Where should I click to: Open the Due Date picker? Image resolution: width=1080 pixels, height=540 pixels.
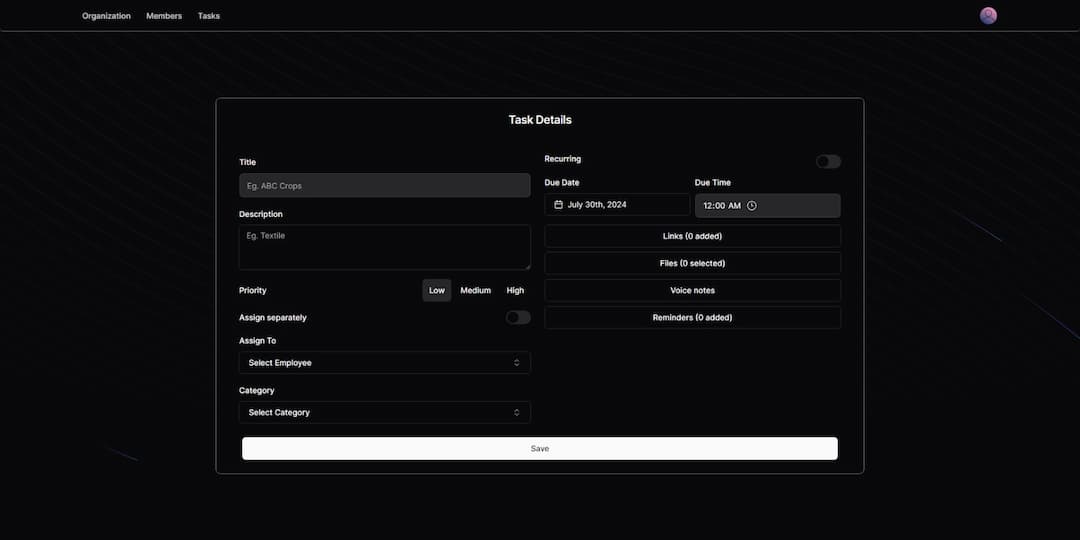click(x=617, y=205)
